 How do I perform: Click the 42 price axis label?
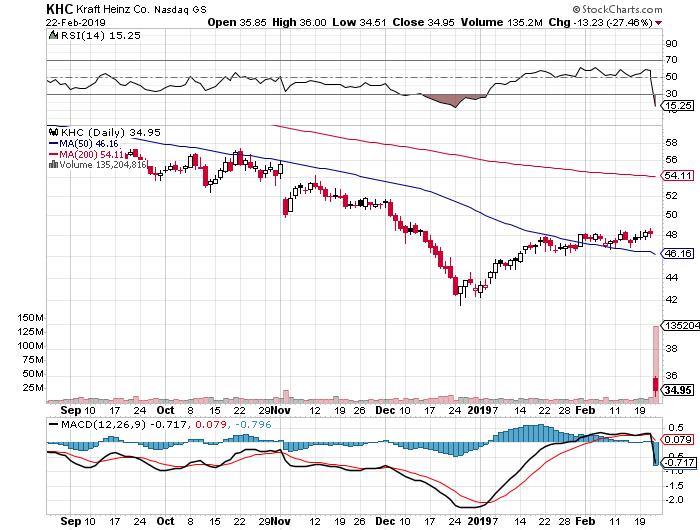click(671, 300)
